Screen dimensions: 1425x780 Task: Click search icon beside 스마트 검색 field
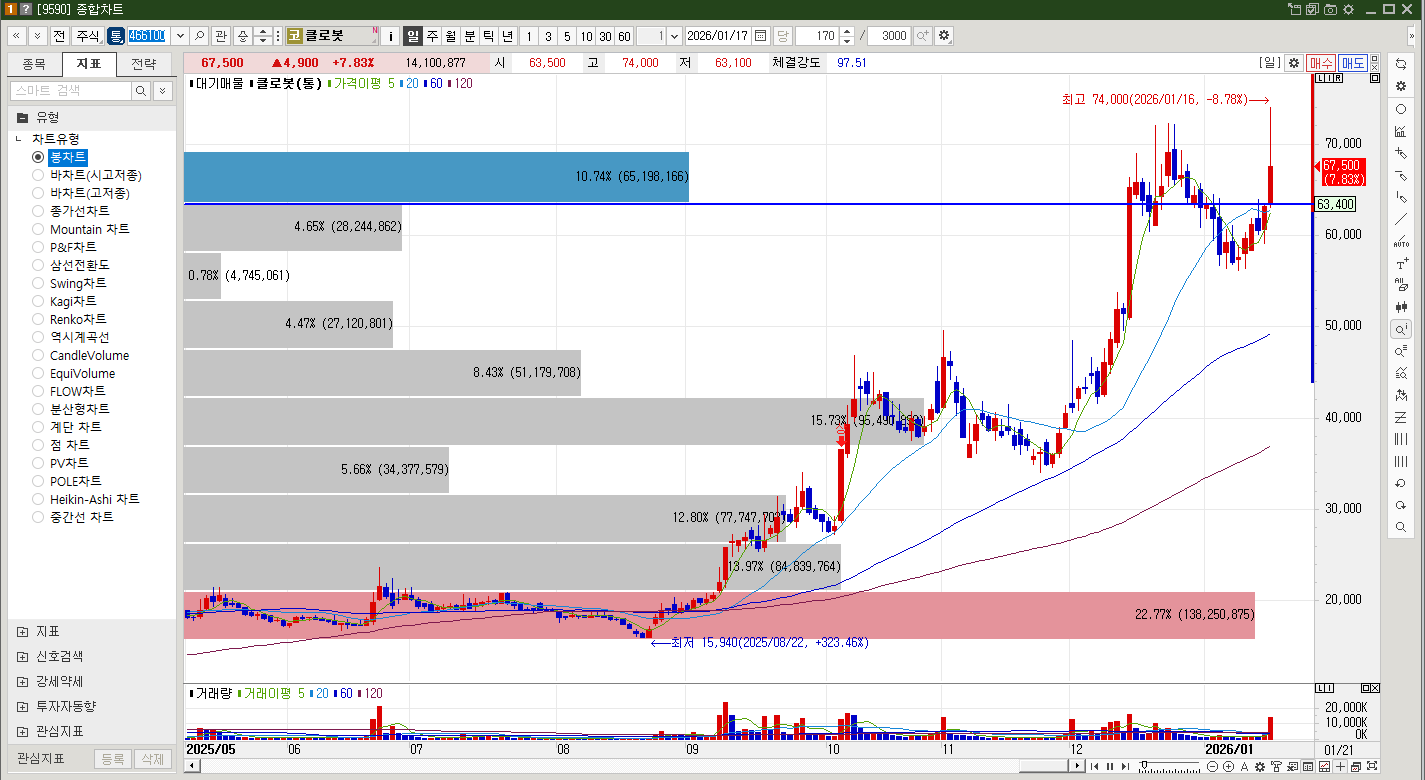point(141,91)
